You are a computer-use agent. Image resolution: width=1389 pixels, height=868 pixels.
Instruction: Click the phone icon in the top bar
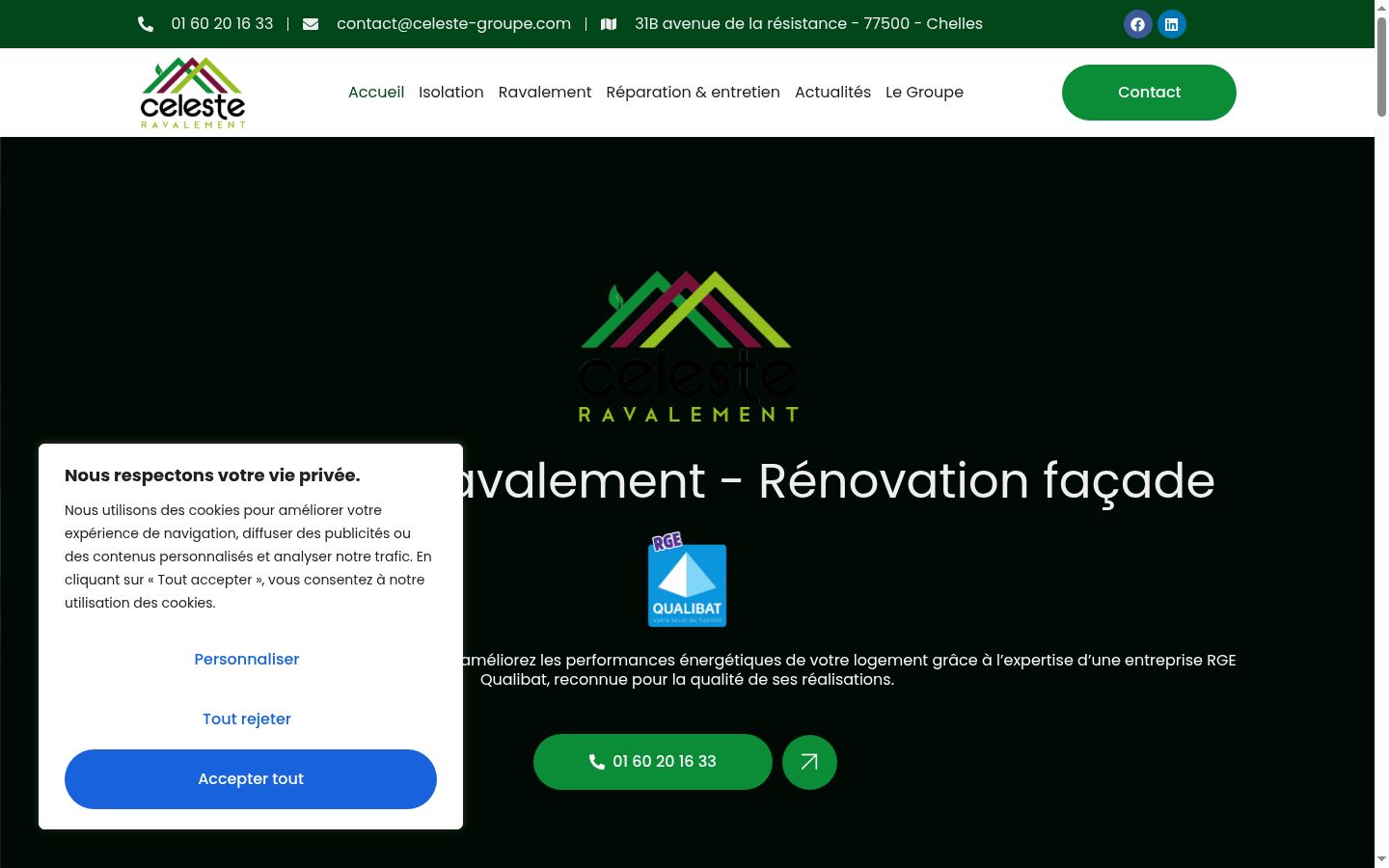pyautogui.click(x=146, y=24)
